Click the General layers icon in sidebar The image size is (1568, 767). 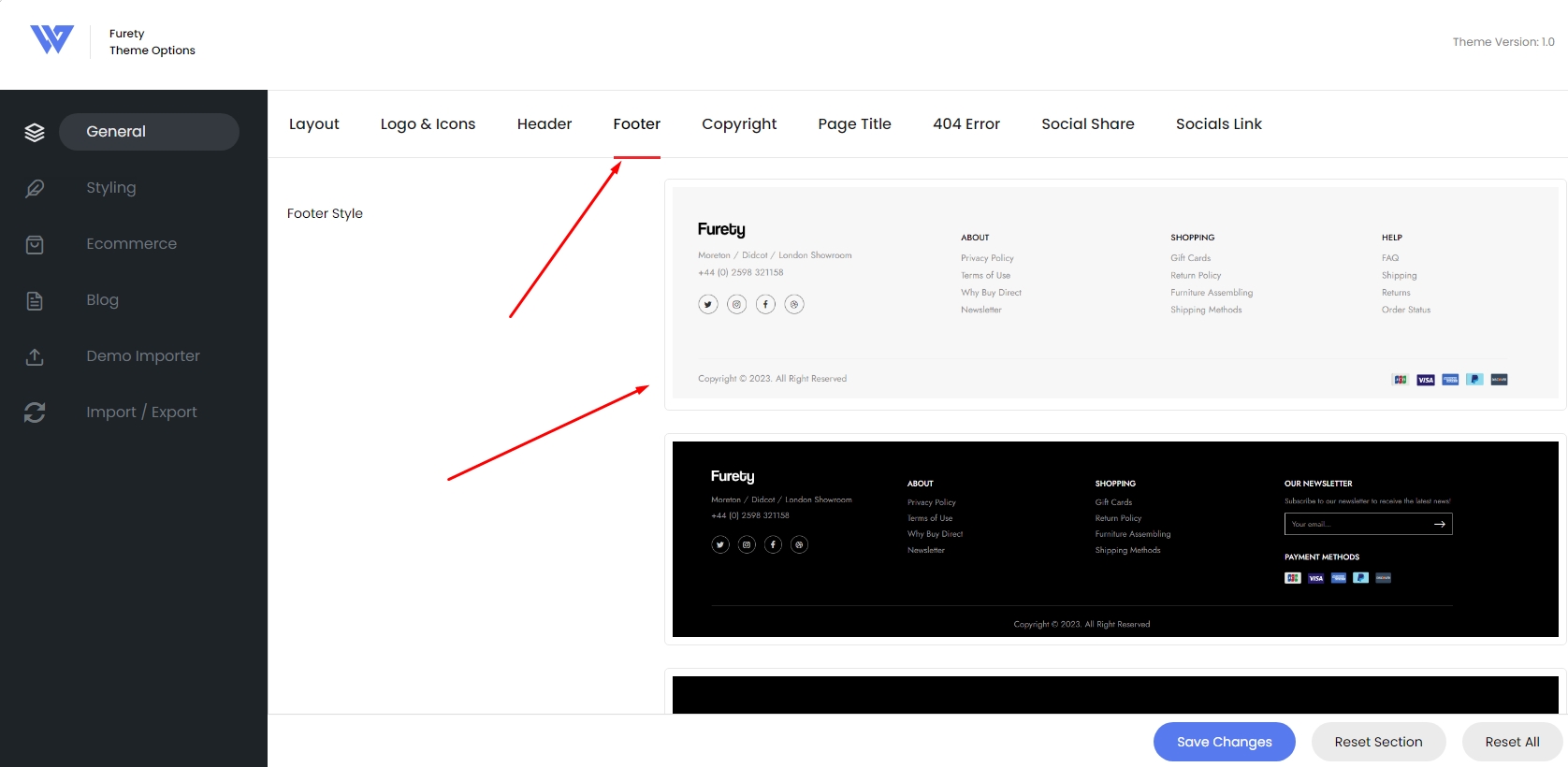[35, 132]
